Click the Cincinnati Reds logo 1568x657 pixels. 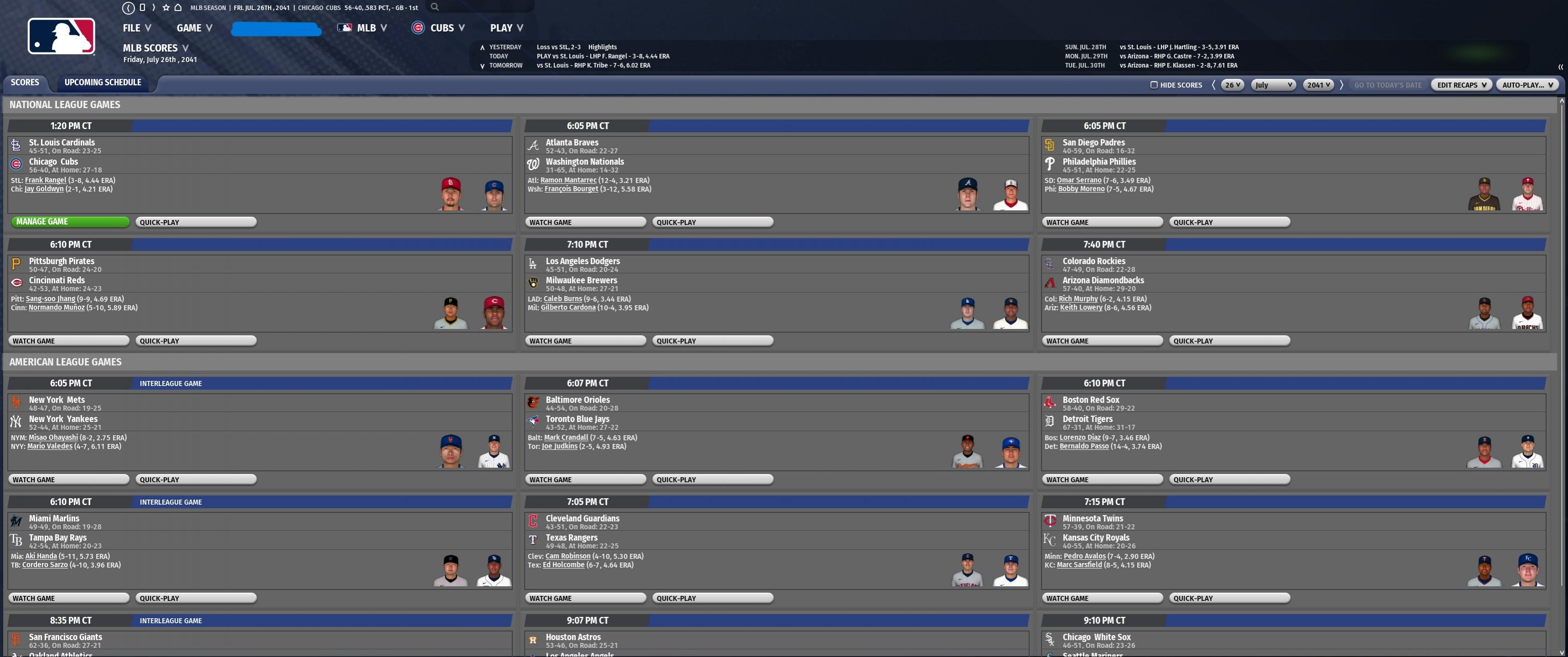pos(16,282)
